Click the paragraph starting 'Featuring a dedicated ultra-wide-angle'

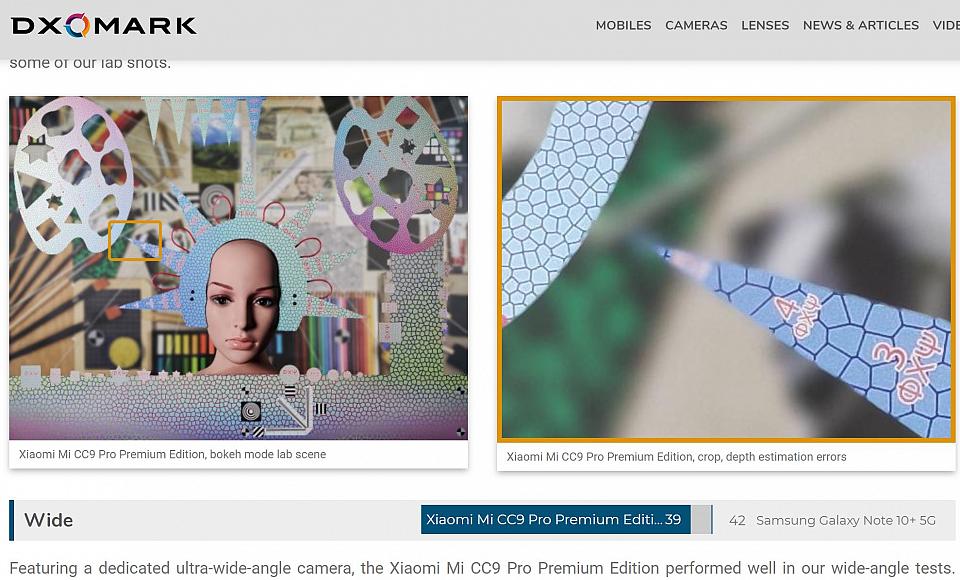pos(482,568)
